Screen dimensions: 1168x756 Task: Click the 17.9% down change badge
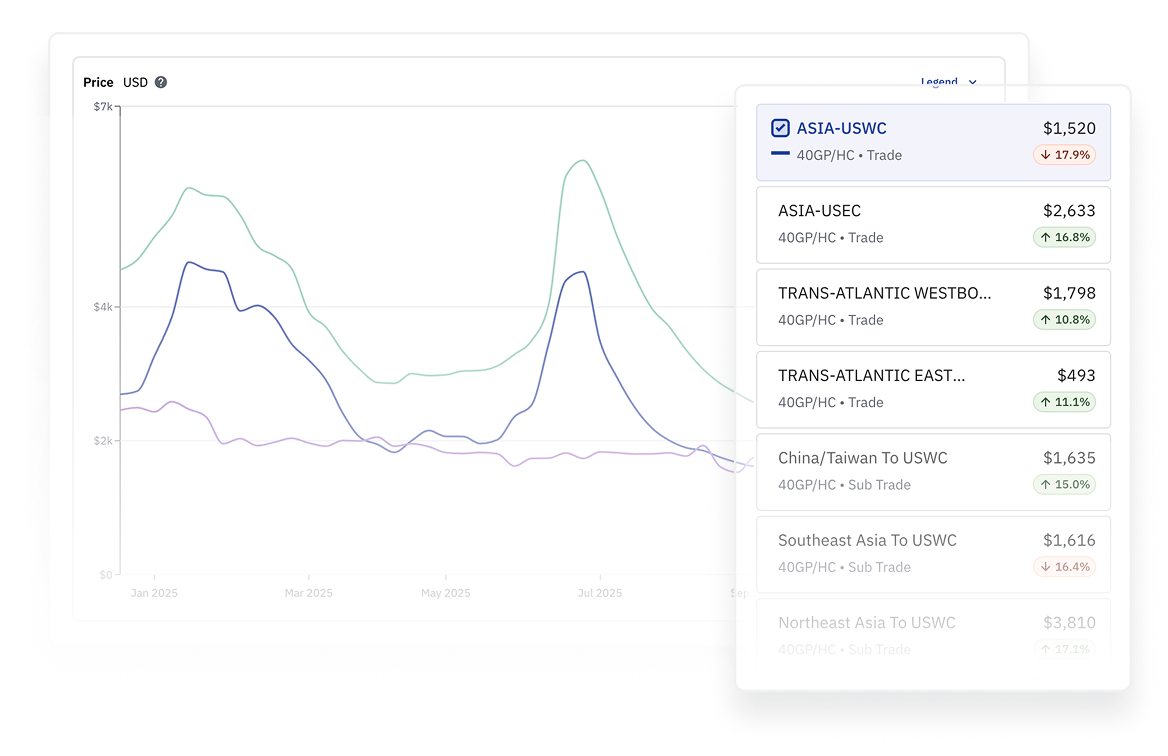click(1064, 155)
